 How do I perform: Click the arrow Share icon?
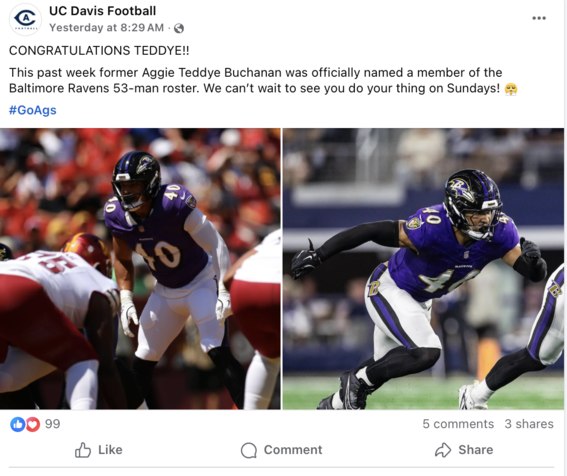pos(443,450)
